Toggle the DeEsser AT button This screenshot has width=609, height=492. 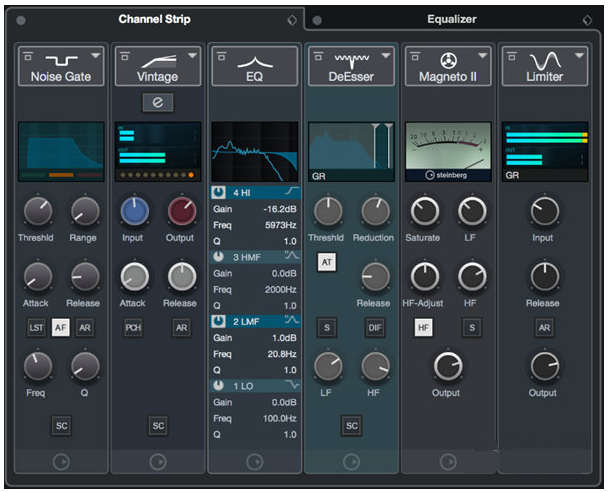[327, 262]
